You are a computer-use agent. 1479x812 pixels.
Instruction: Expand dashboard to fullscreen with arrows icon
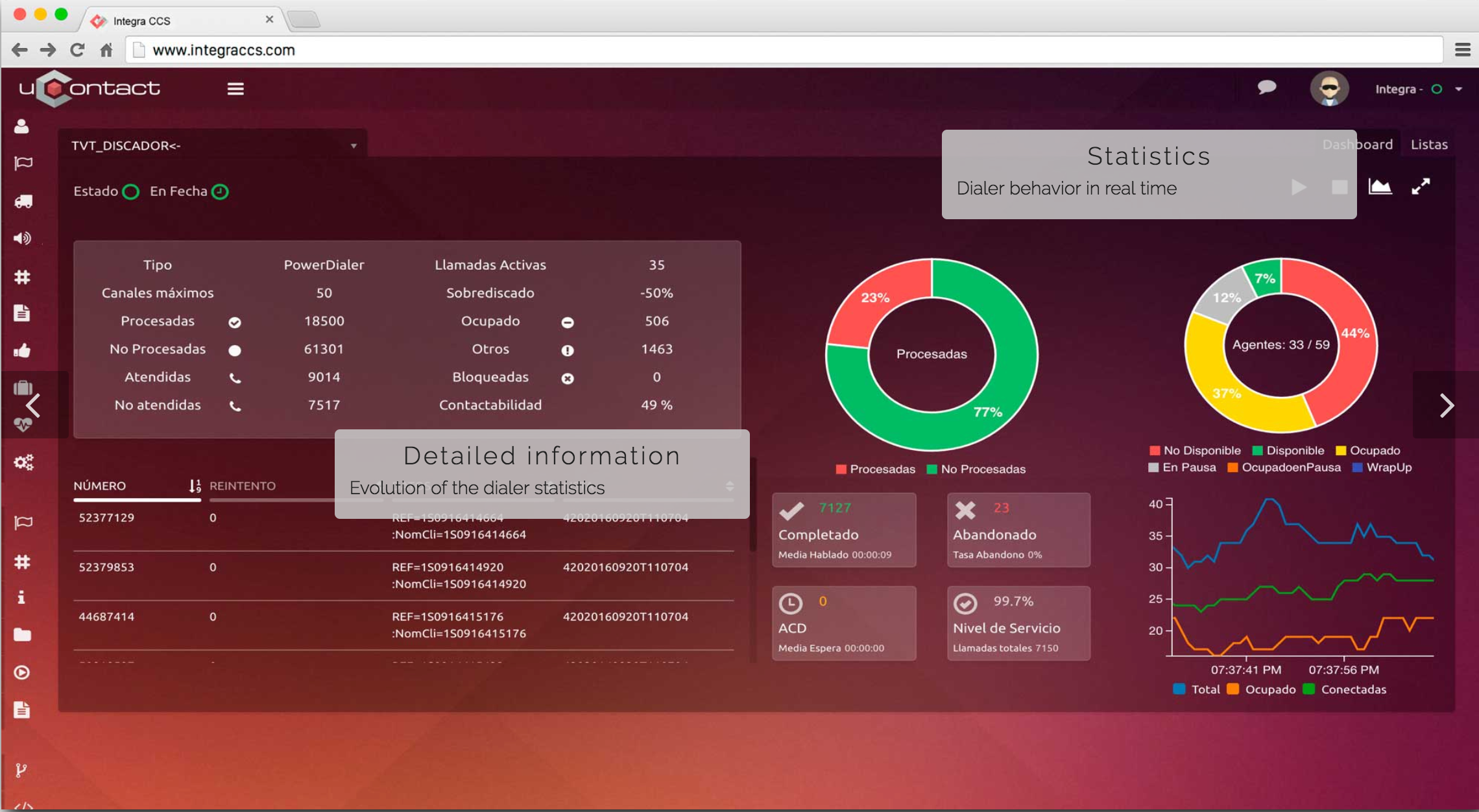(x=1421, y=187)
